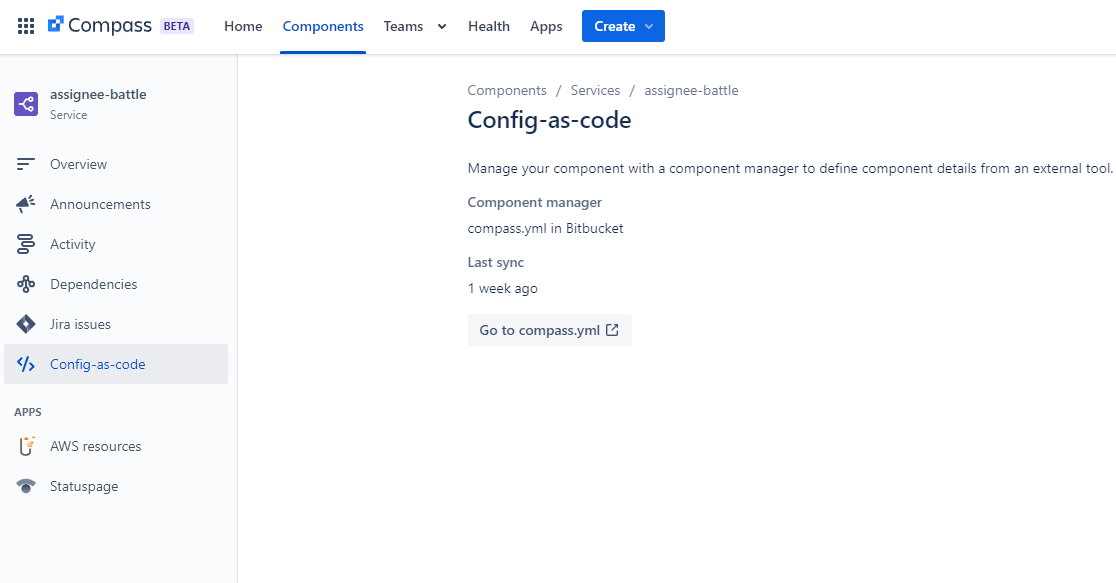Open the Teams menu
The width and height of the screenshot is (1116, 583).
point(404,26)
